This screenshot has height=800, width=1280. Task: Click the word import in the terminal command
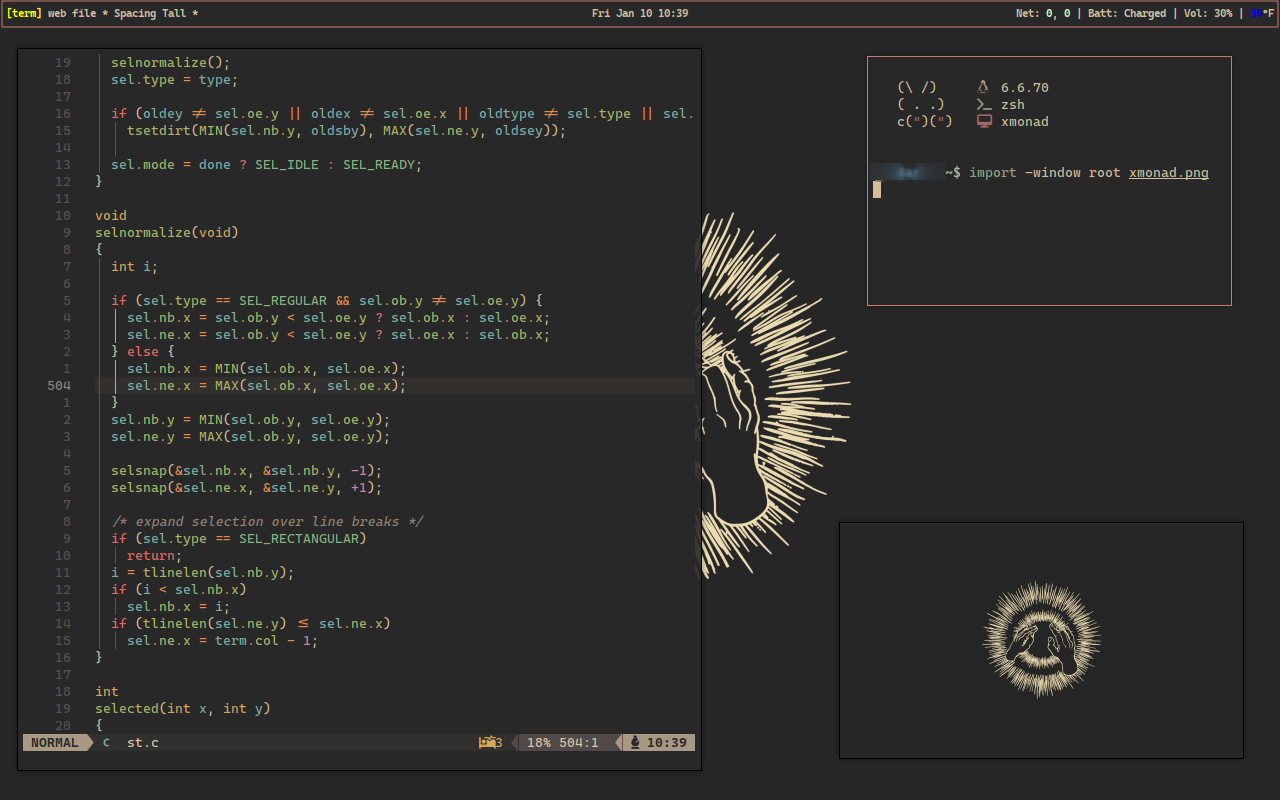tap(993, 173)
